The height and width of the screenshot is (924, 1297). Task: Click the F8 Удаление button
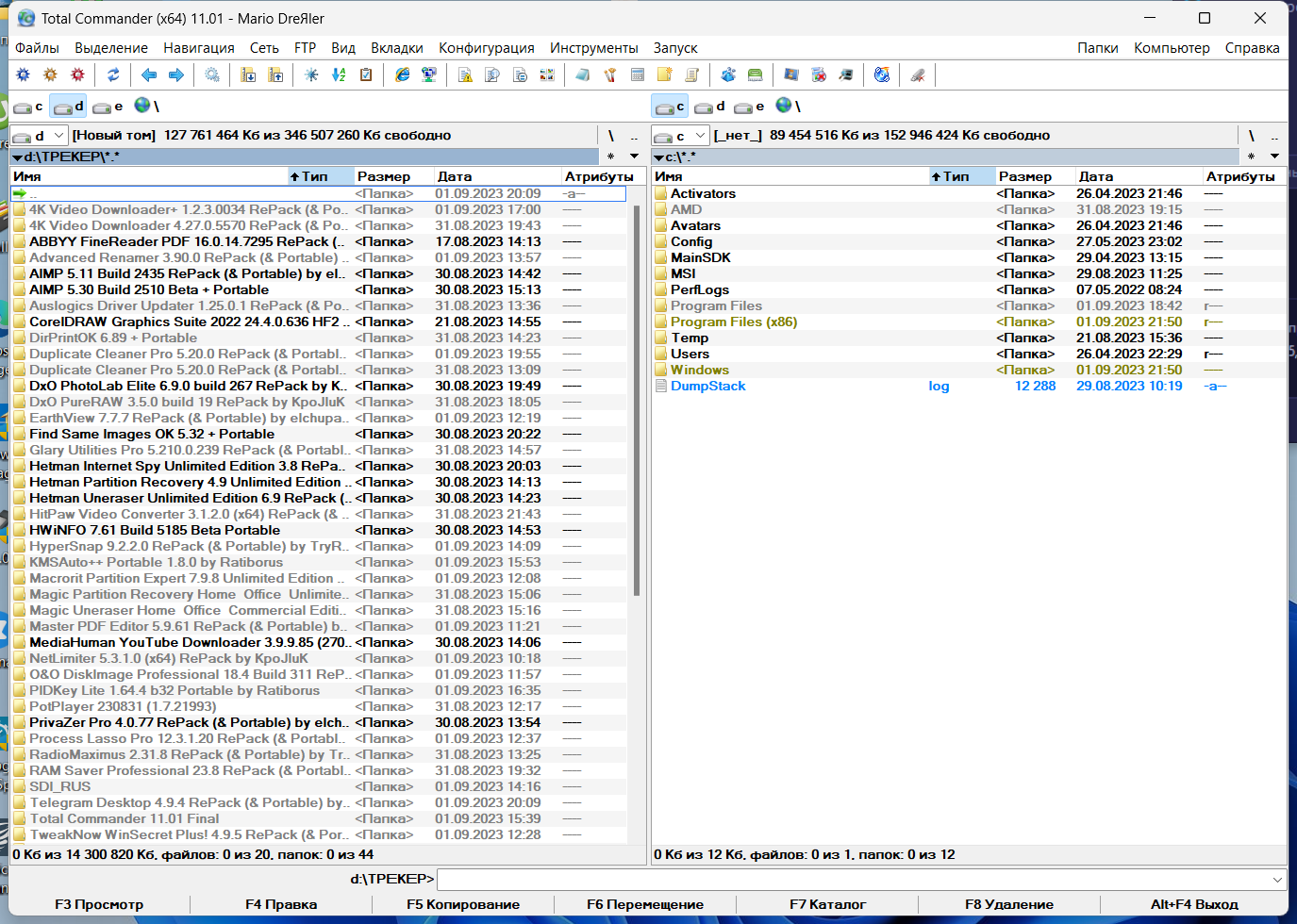pyautogui.click(x=1009, y=904)
